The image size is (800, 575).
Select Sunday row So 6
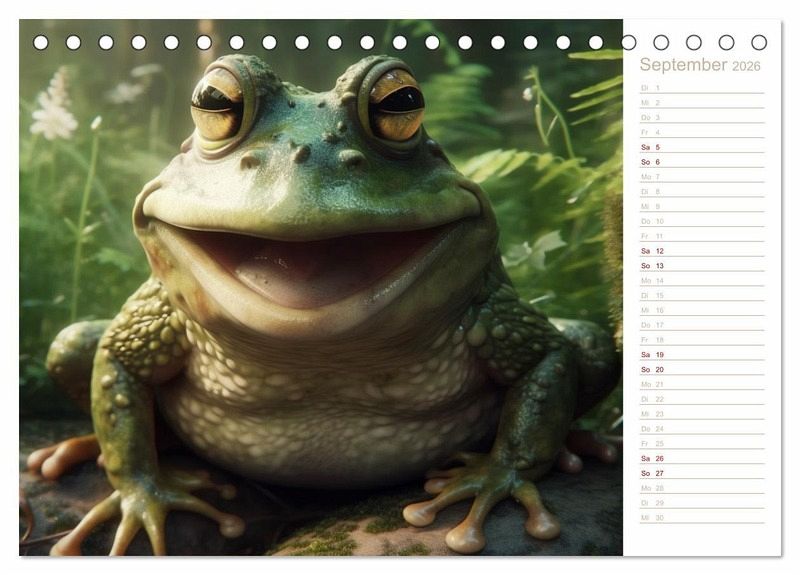pyautogui.click(x=702, y=162)
